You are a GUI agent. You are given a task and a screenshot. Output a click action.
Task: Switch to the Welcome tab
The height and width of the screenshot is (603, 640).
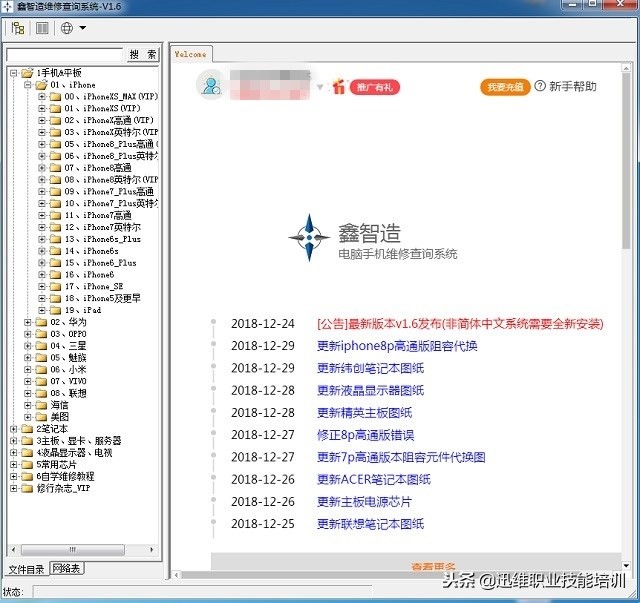pyautogui.click(x=191, y=54)
